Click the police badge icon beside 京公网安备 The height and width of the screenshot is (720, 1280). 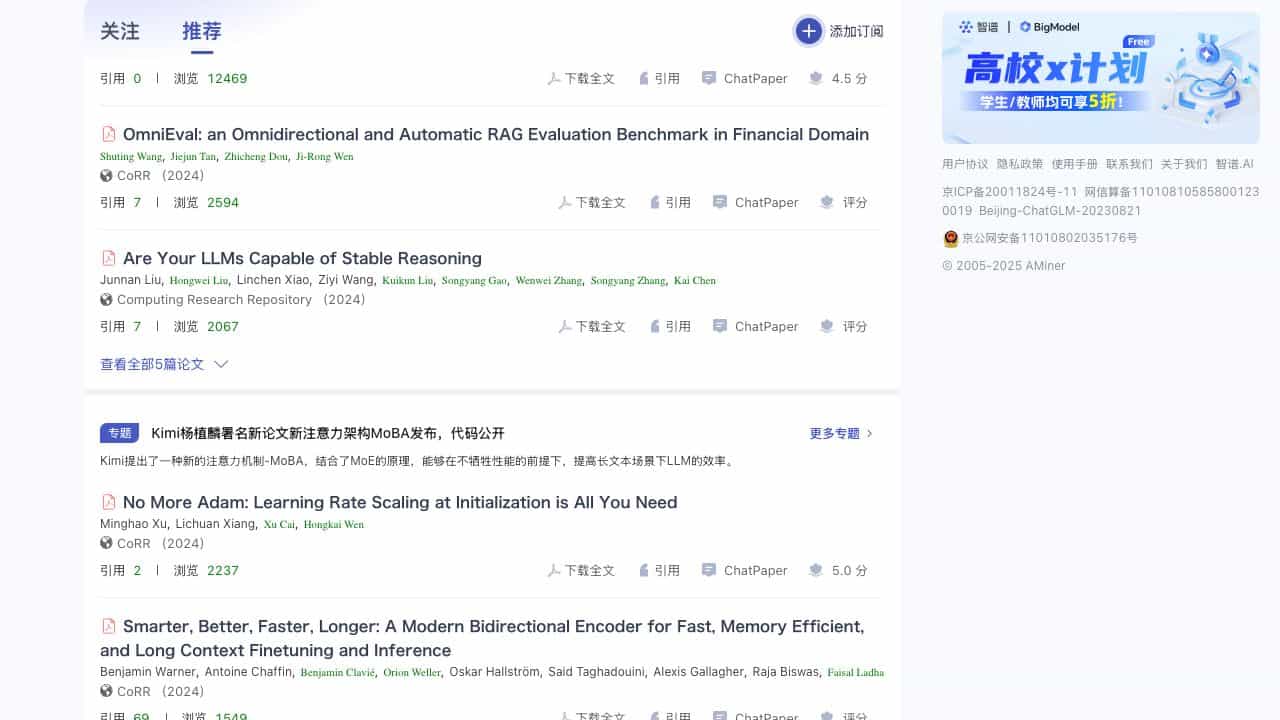pyautogui.click(x=951, y=238)
